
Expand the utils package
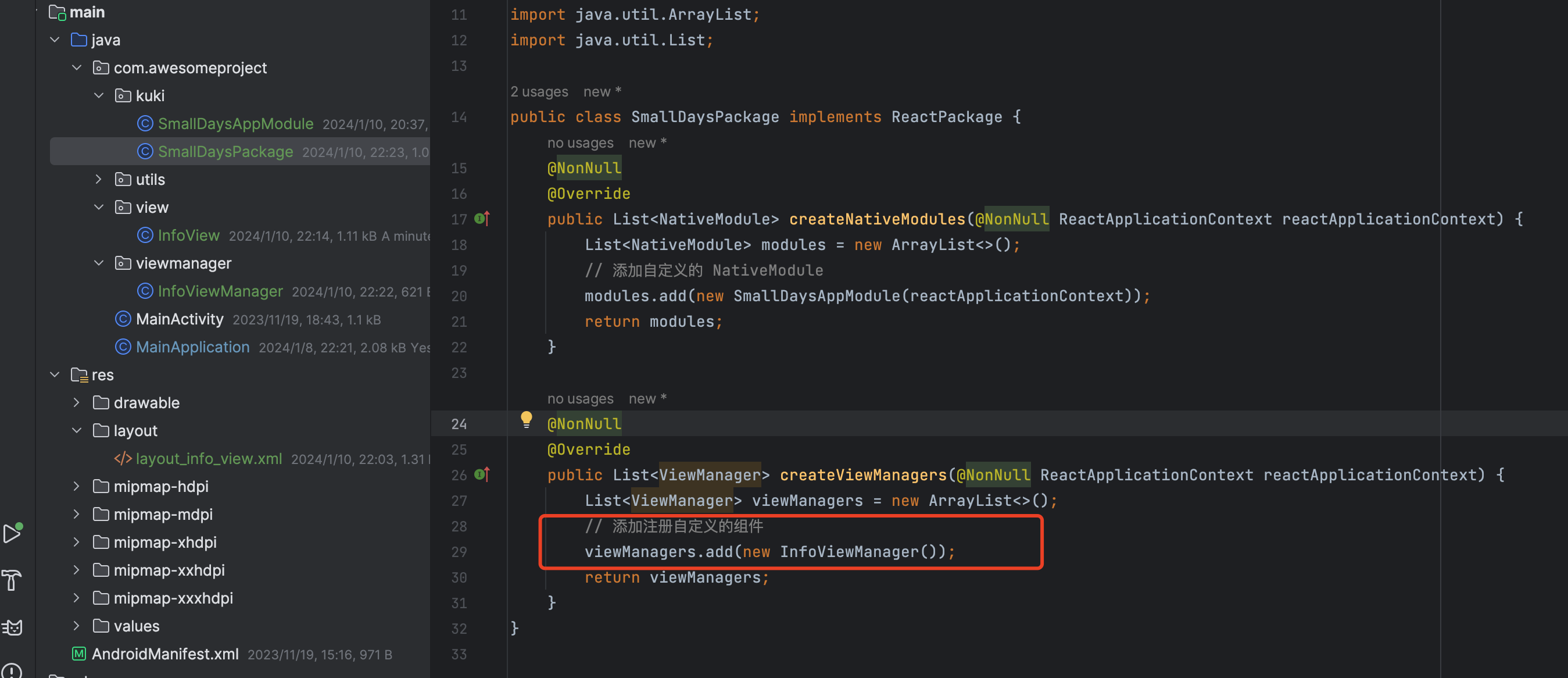click(99, 179)
